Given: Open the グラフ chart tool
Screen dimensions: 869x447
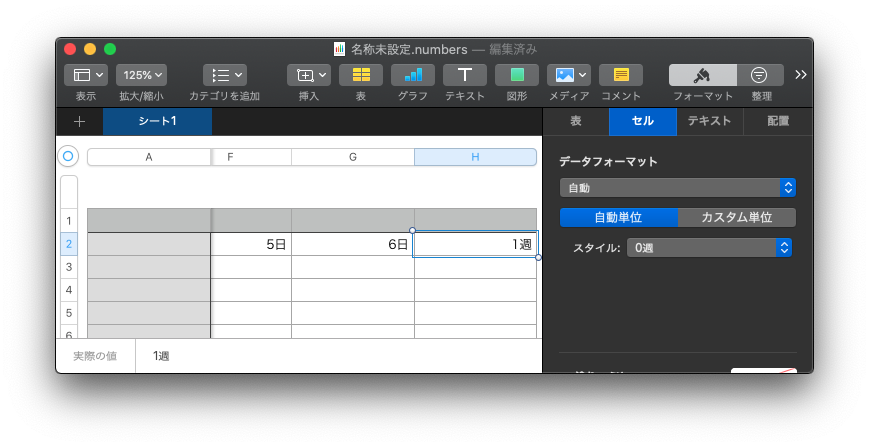Looking at the screenshot, I should [413, 75].
